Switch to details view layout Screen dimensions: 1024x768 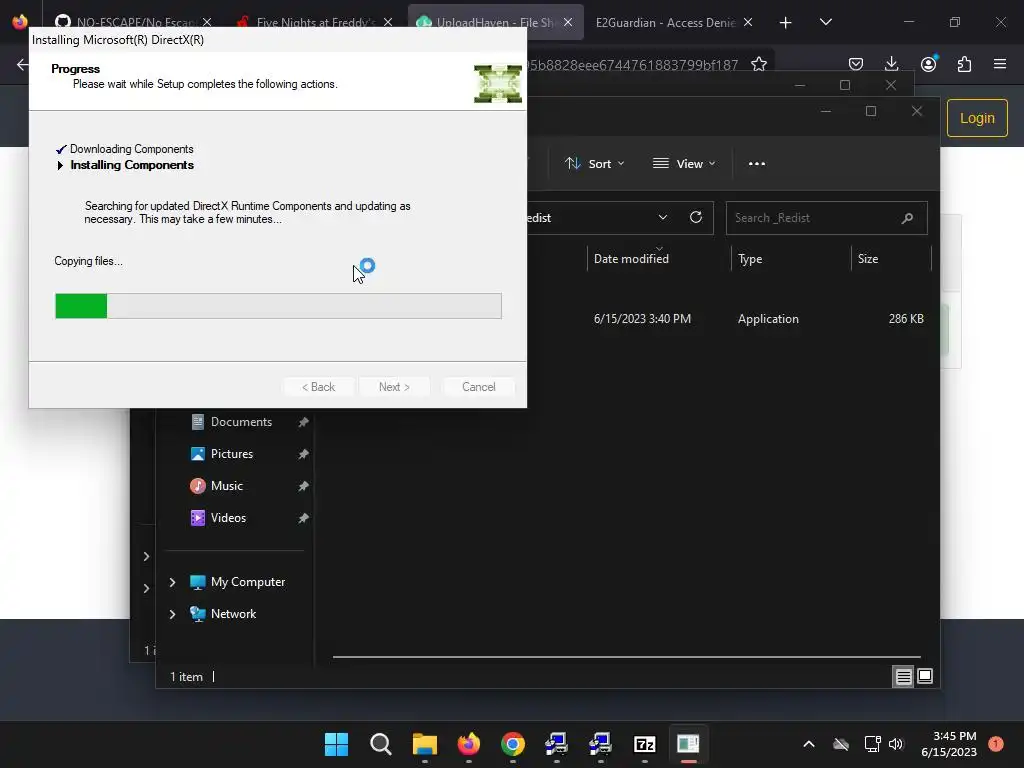[x=903, y=677]
